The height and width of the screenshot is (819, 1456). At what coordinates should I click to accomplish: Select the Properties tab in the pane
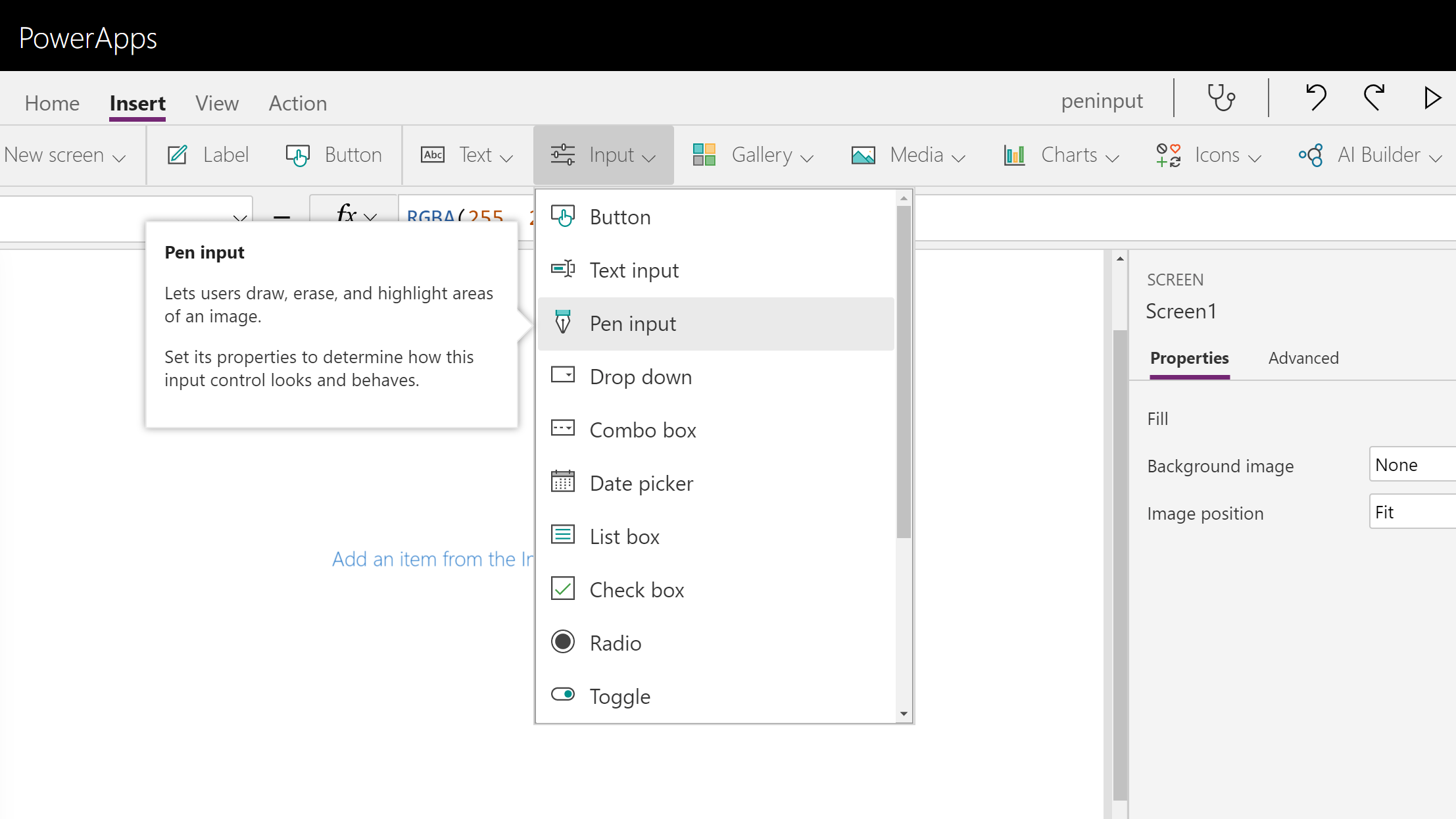[x=1190, y=358]
